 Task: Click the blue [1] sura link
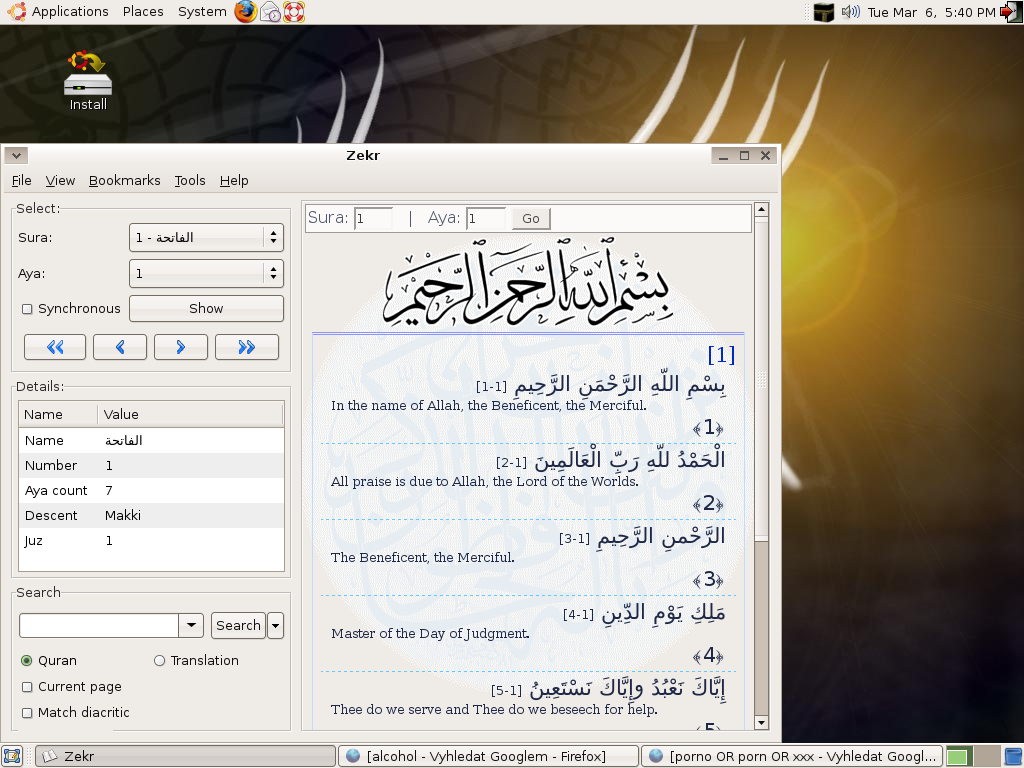pyautogui.click(x=722, y=355)
